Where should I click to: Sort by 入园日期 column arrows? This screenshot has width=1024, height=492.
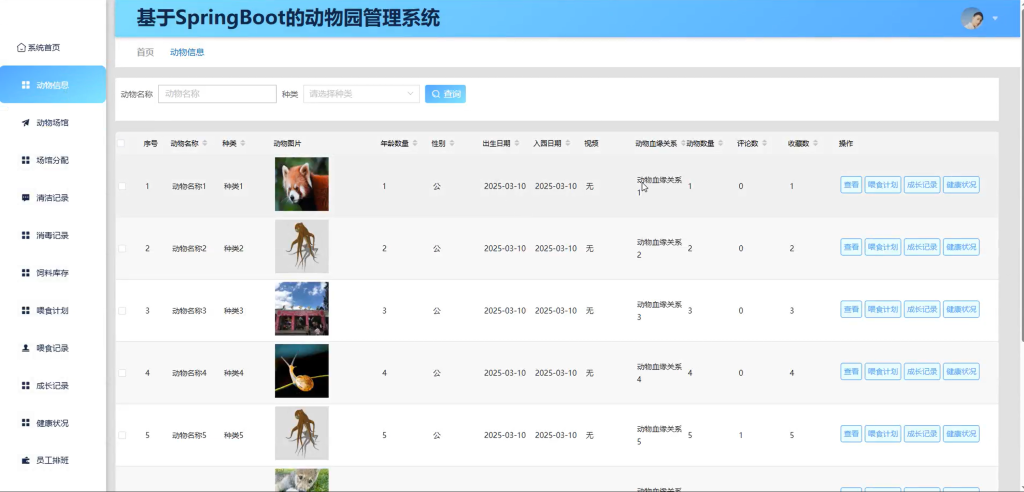click(x=568, y=143)
